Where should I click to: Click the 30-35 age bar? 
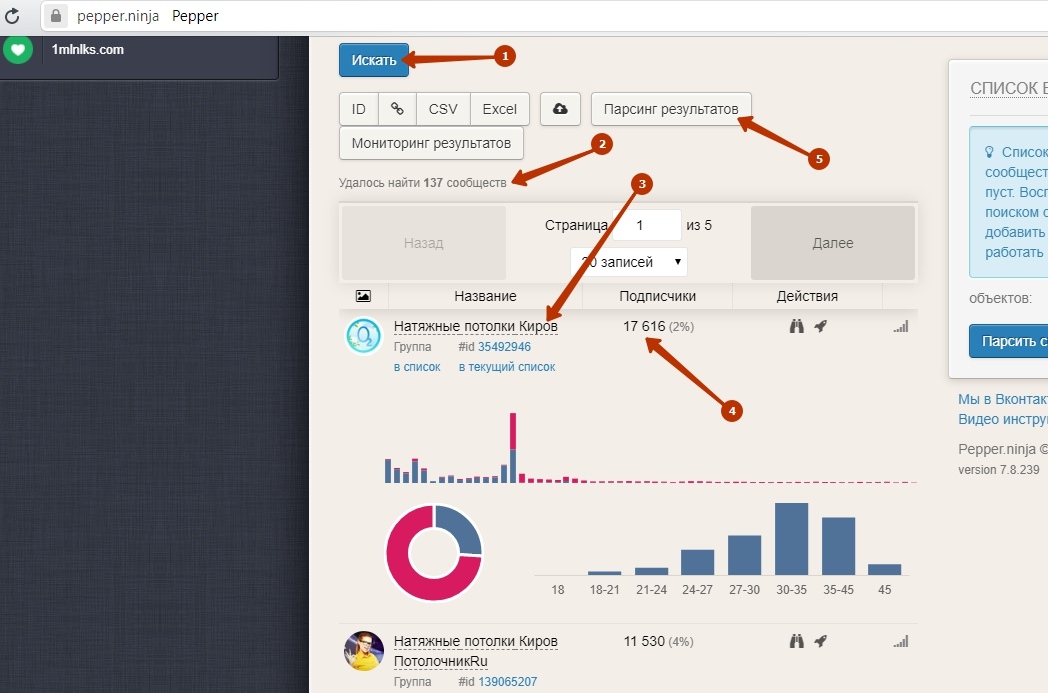791,539
